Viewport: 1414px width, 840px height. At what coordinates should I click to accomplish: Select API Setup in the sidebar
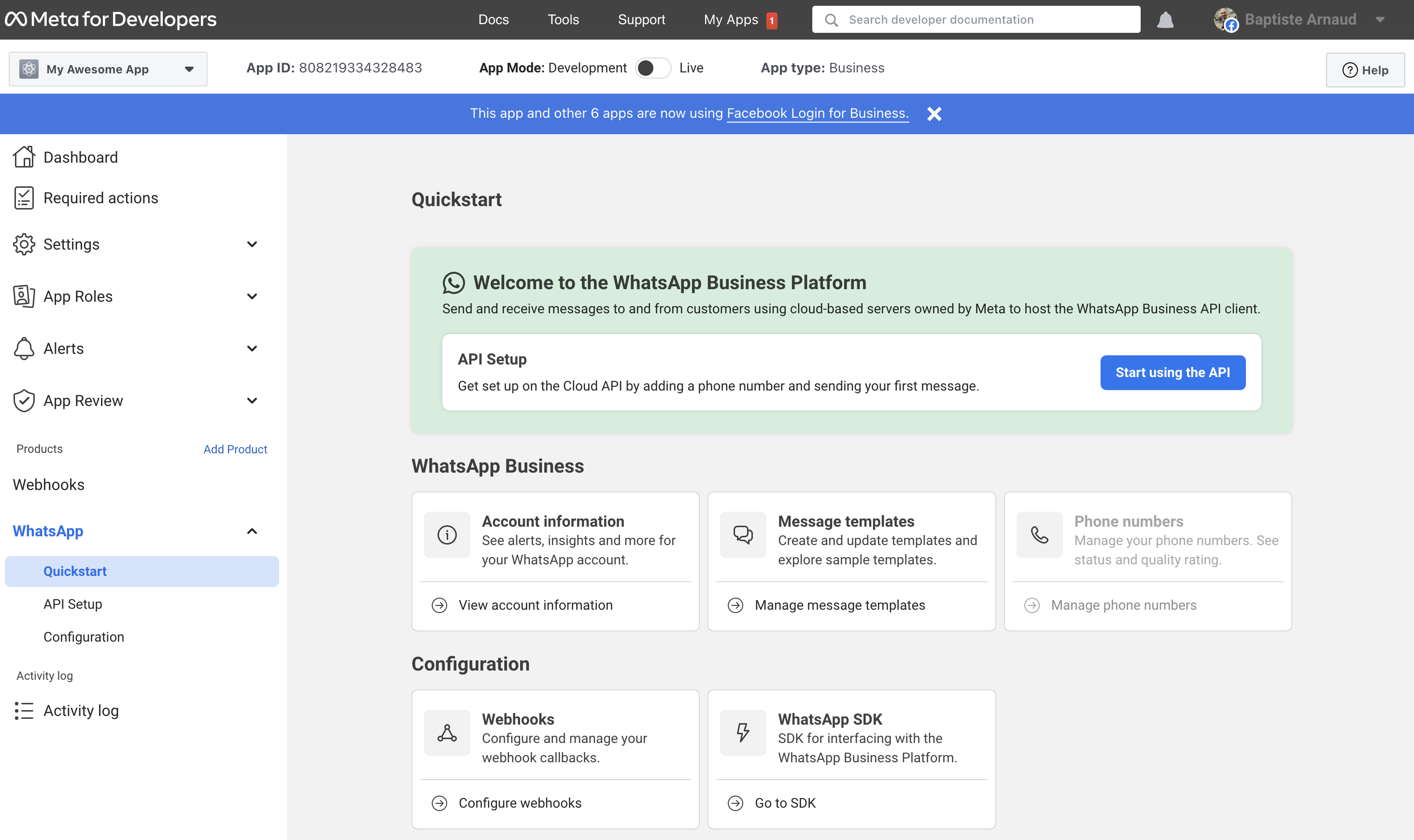(72, 604)
